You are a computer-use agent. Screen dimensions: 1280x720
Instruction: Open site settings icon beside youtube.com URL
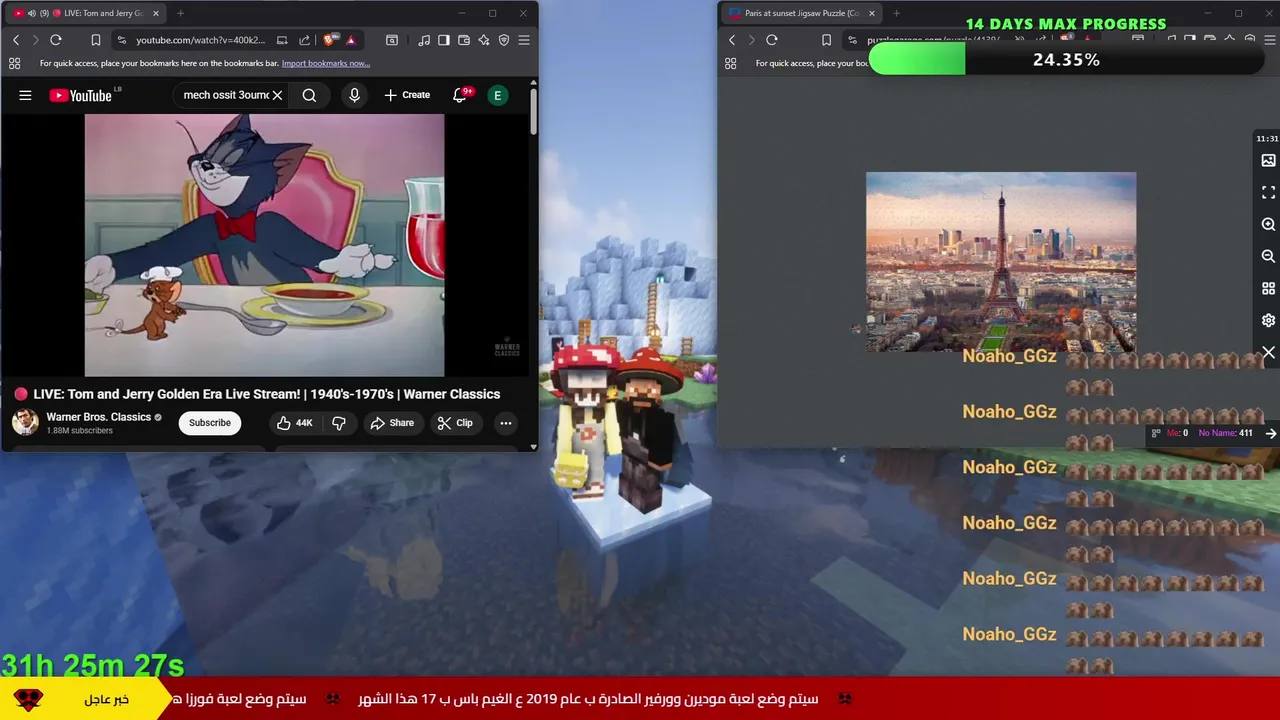click(x=121, y=40)
